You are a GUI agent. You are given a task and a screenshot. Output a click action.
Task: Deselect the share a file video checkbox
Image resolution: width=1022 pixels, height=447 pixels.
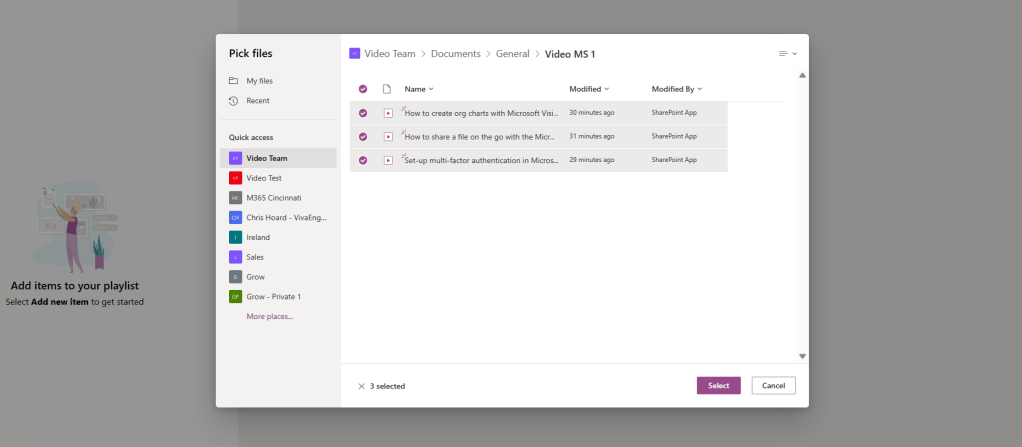(x=363, y=136)
